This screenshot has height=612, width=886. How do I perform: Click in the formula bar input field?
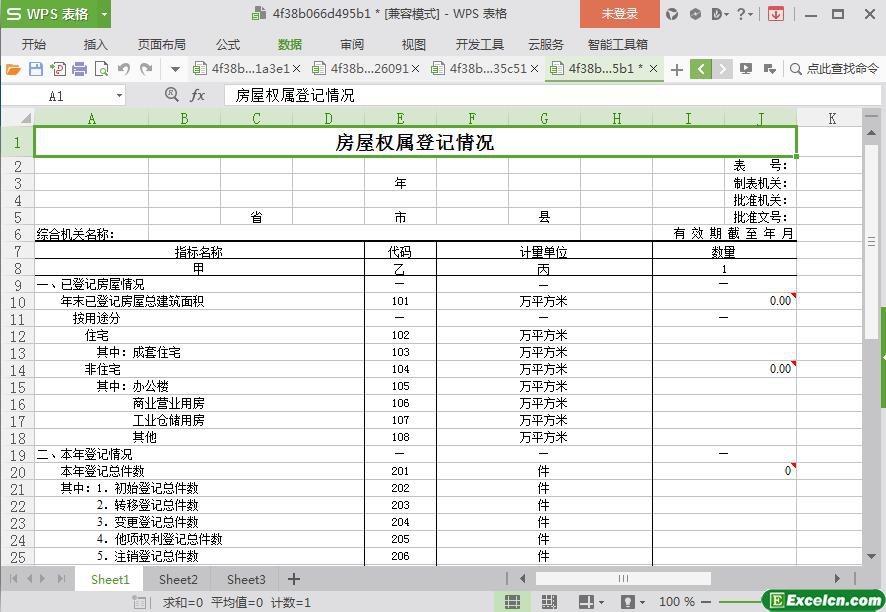pyautogui.click(x=551, y=96)
